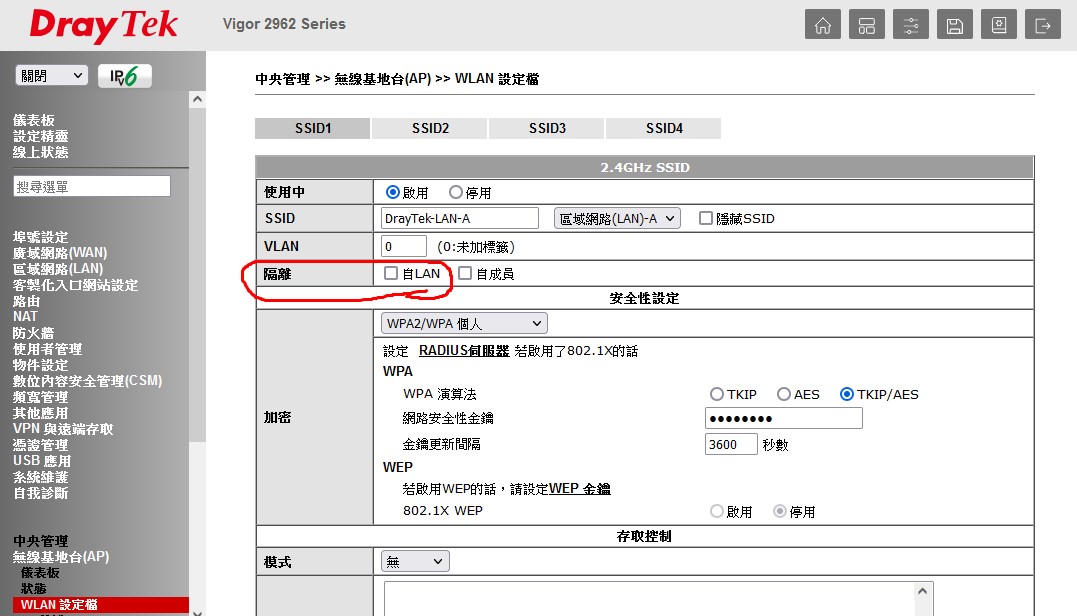
Task: Open the 區域網路(LAN)-A dropdown
Action: (617, 218)
